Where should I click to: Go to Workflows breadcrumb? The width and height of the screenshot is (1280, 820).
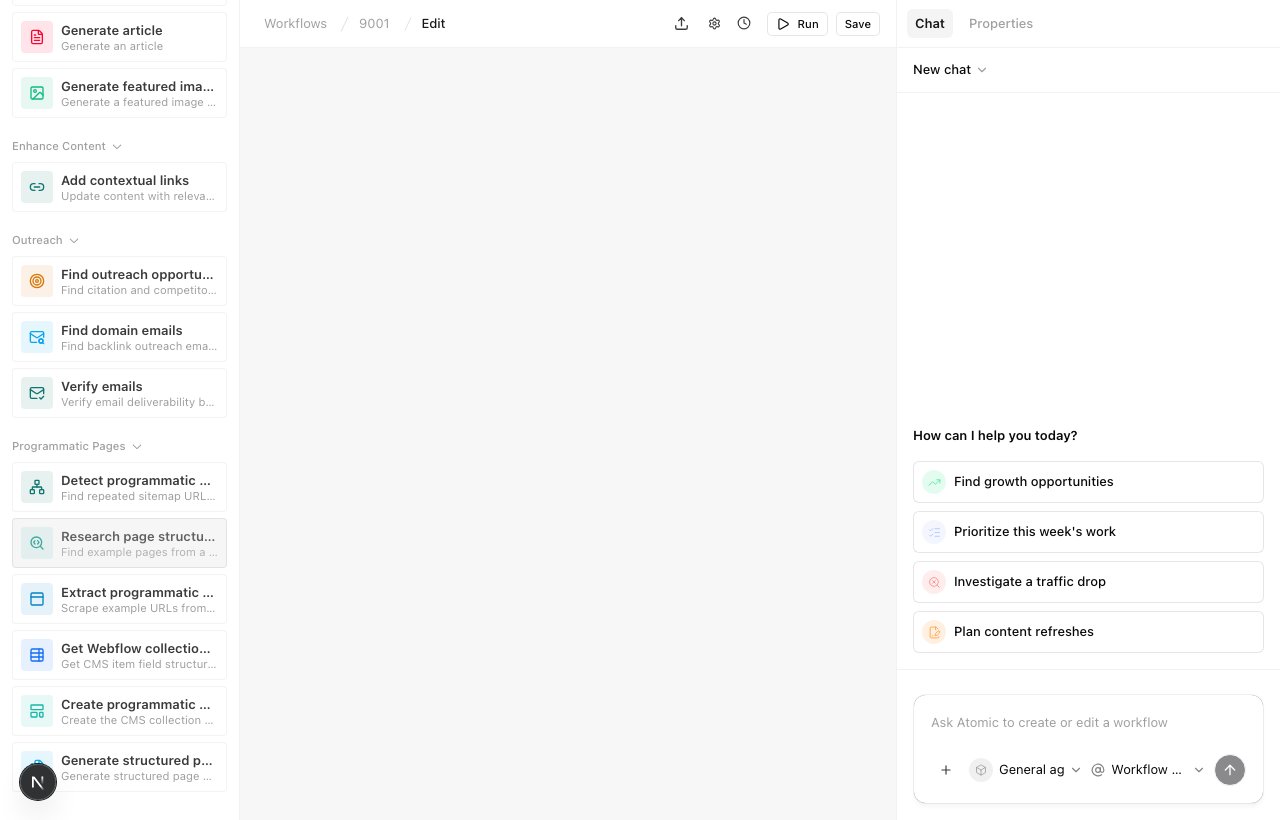(x=295, y=24)
